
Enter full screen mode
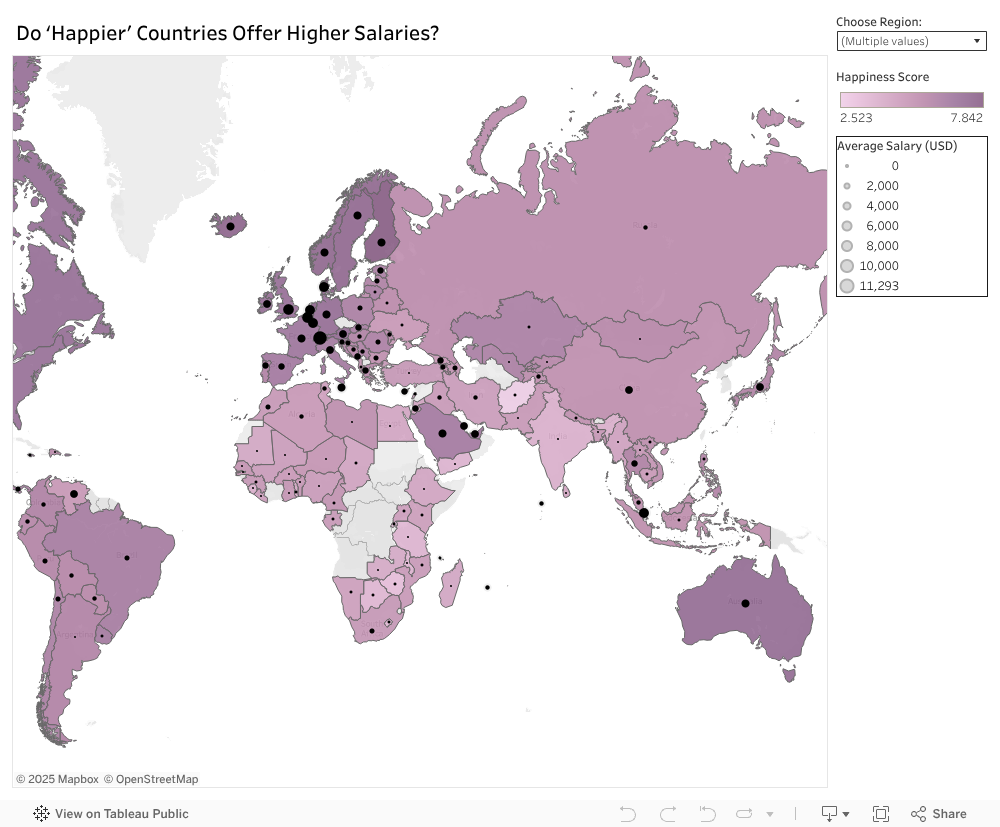click(x=881, y=814)
